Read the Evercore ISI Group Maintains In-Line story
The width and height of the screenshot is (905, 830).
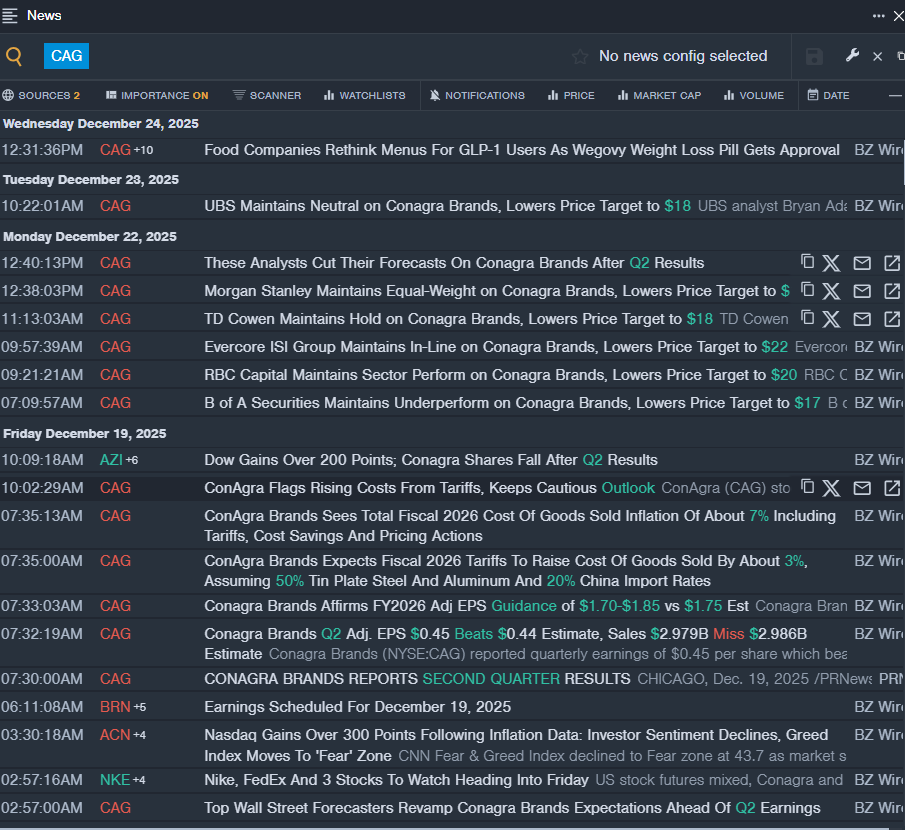point(496,347)
